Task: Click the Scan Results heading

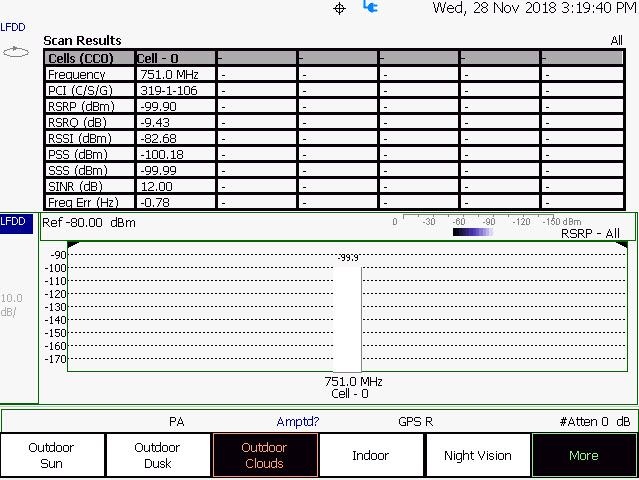Action: pyautogui.click(x=82, y=40)
